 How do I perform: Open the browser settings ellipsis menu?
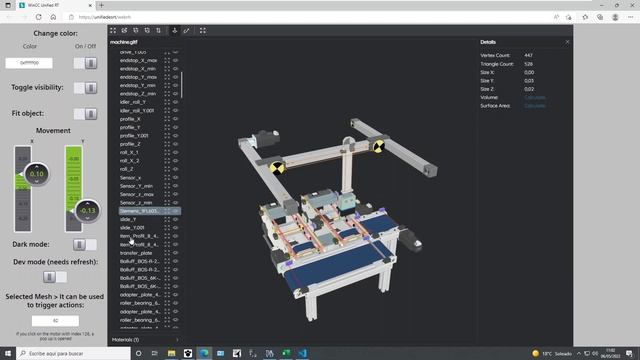(631, 17)
